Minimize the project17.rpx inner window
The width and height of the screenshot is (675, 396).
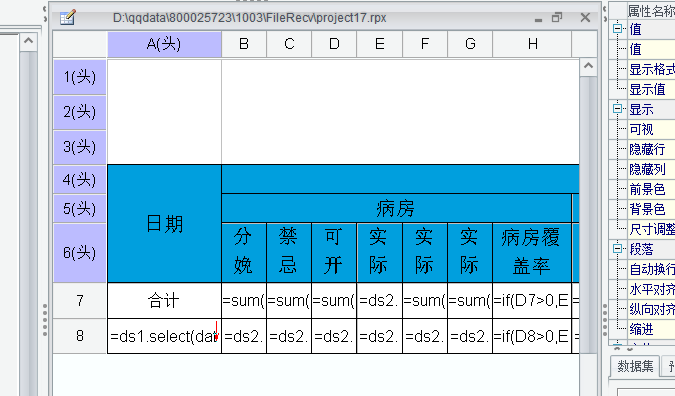click(x=538, y=20)
